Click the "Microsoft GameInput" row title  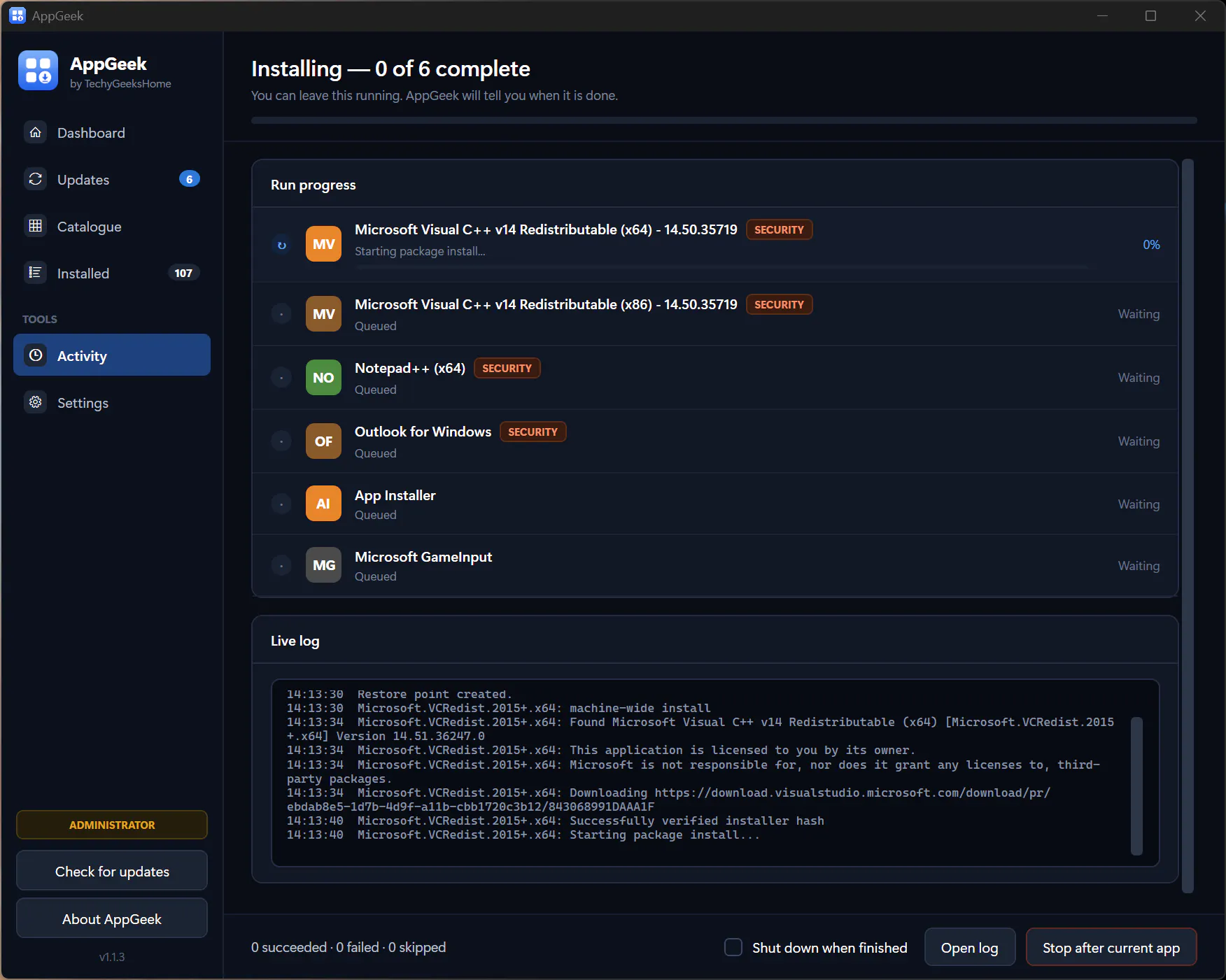coord(423,557)
